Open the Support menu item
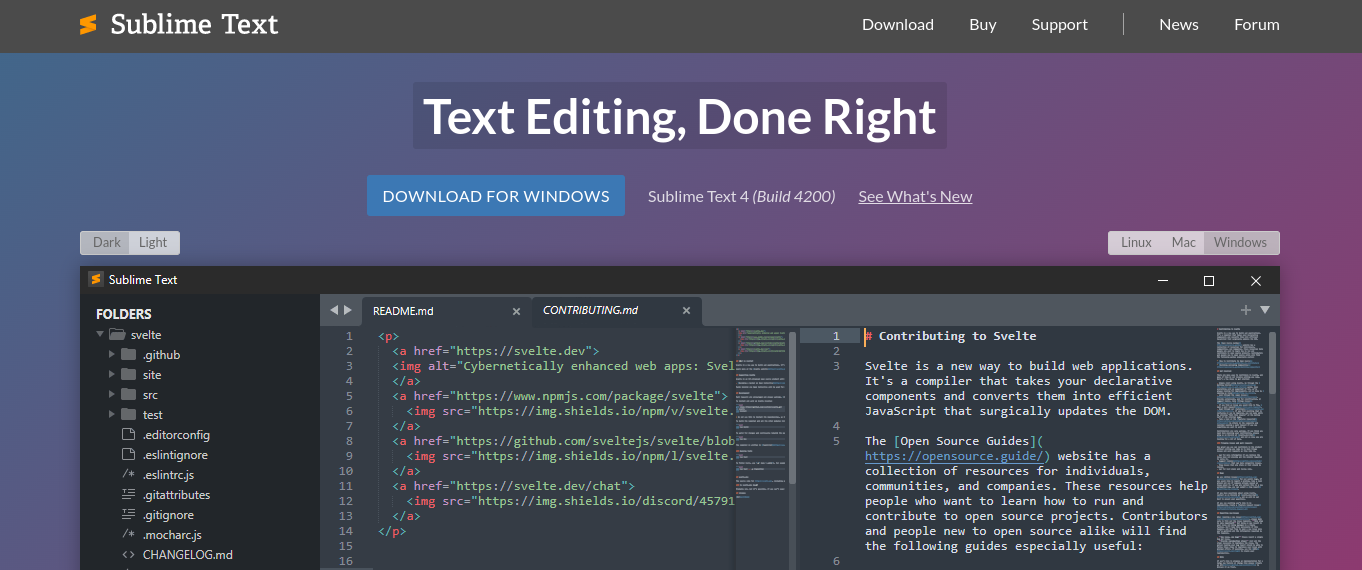 (1059, 25)
